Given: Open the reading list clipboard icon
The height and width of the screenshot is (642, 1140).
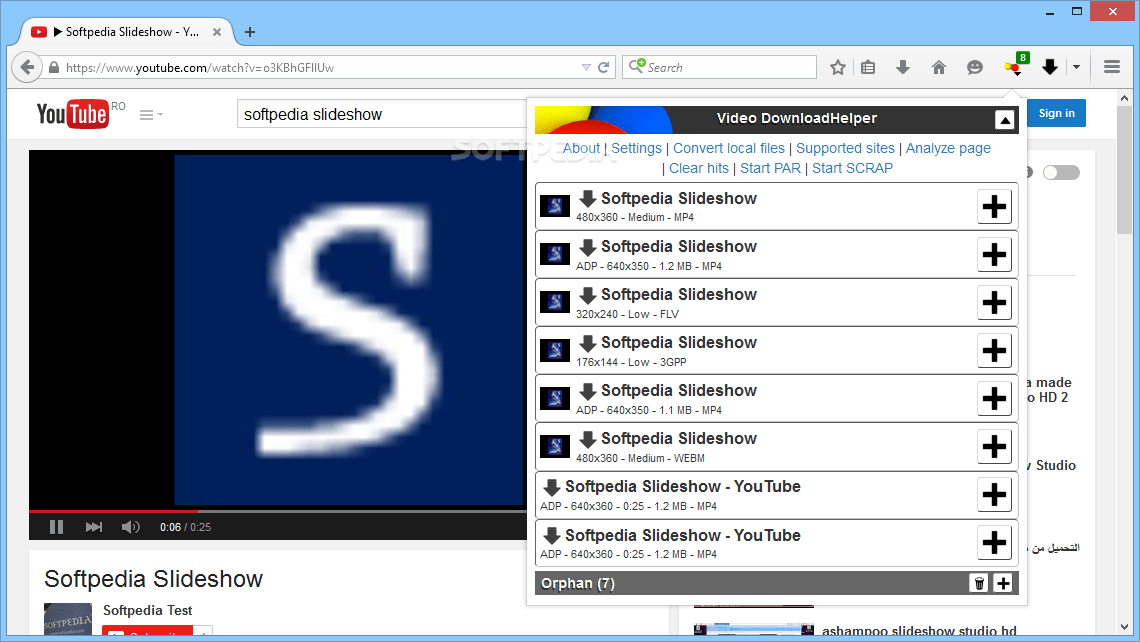Looking at the screenshot, I should coord(867,66).
